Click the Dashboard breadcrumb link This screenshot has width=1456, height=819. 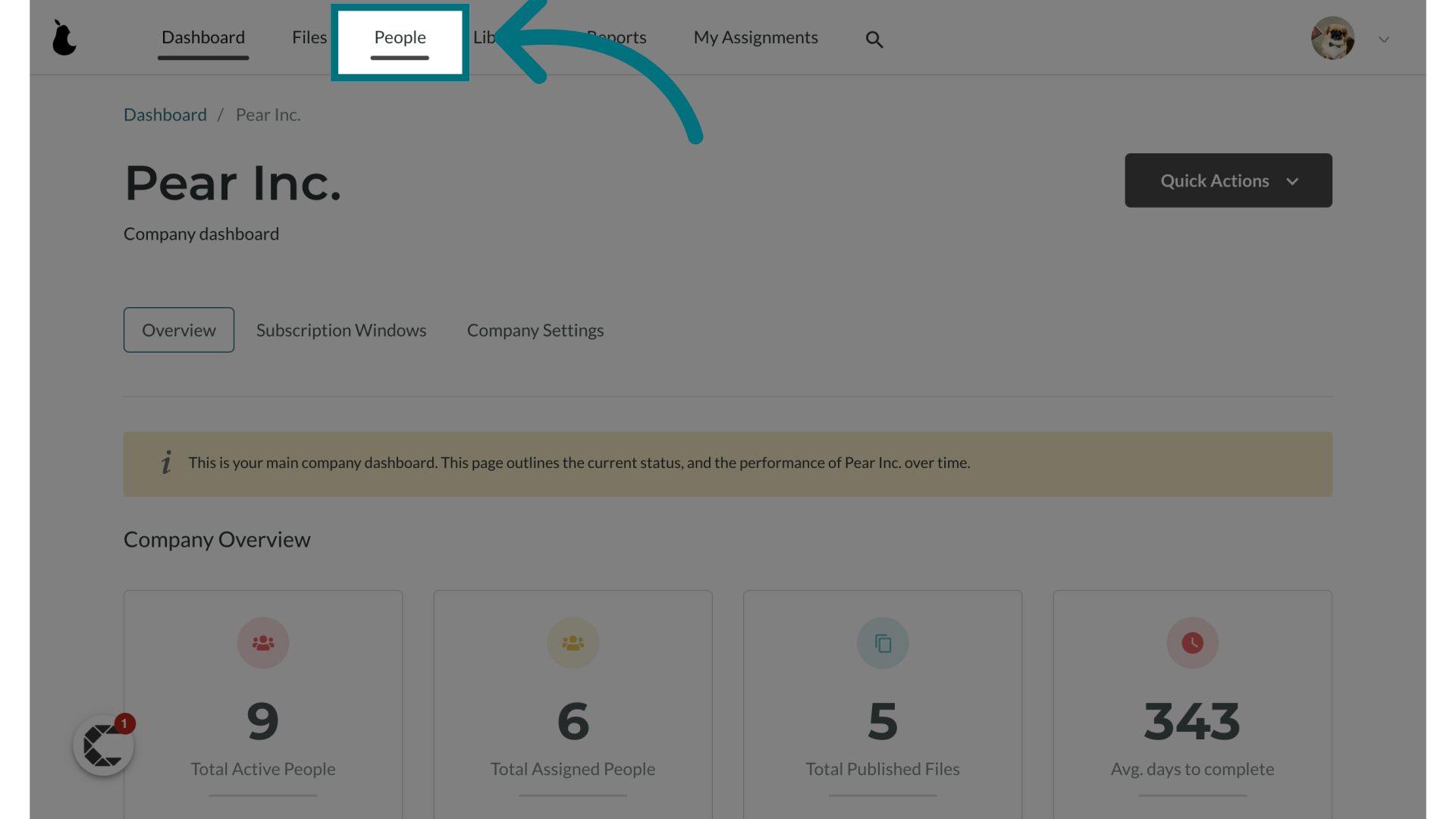pyautogui.click(x=165, y=114)
